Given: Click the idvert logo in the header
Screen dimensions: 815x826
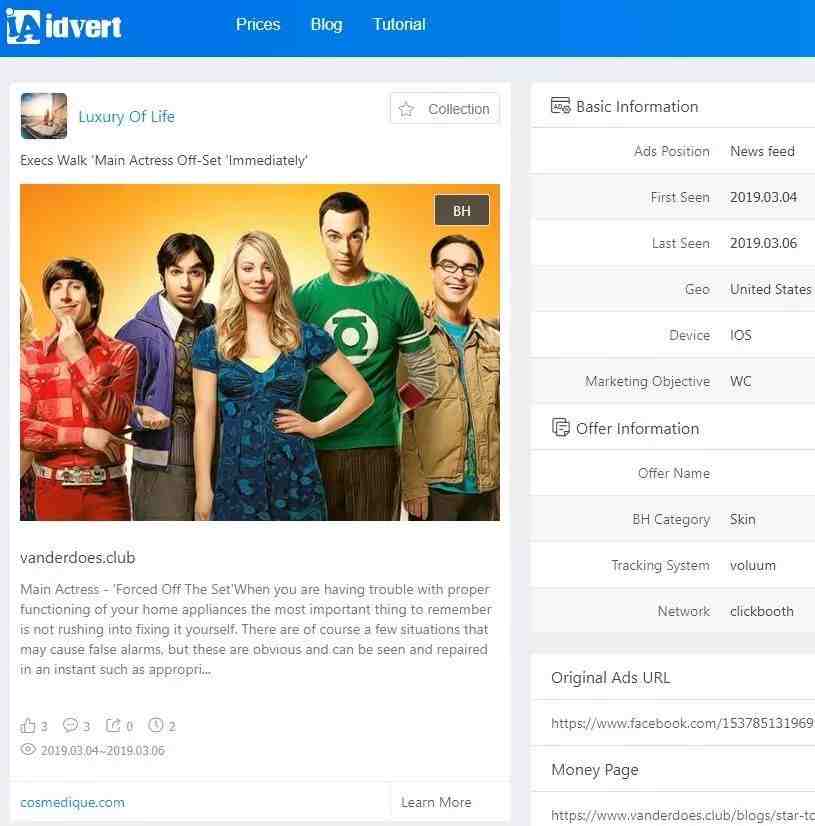Looking at the screenshot, I should 64,26.
